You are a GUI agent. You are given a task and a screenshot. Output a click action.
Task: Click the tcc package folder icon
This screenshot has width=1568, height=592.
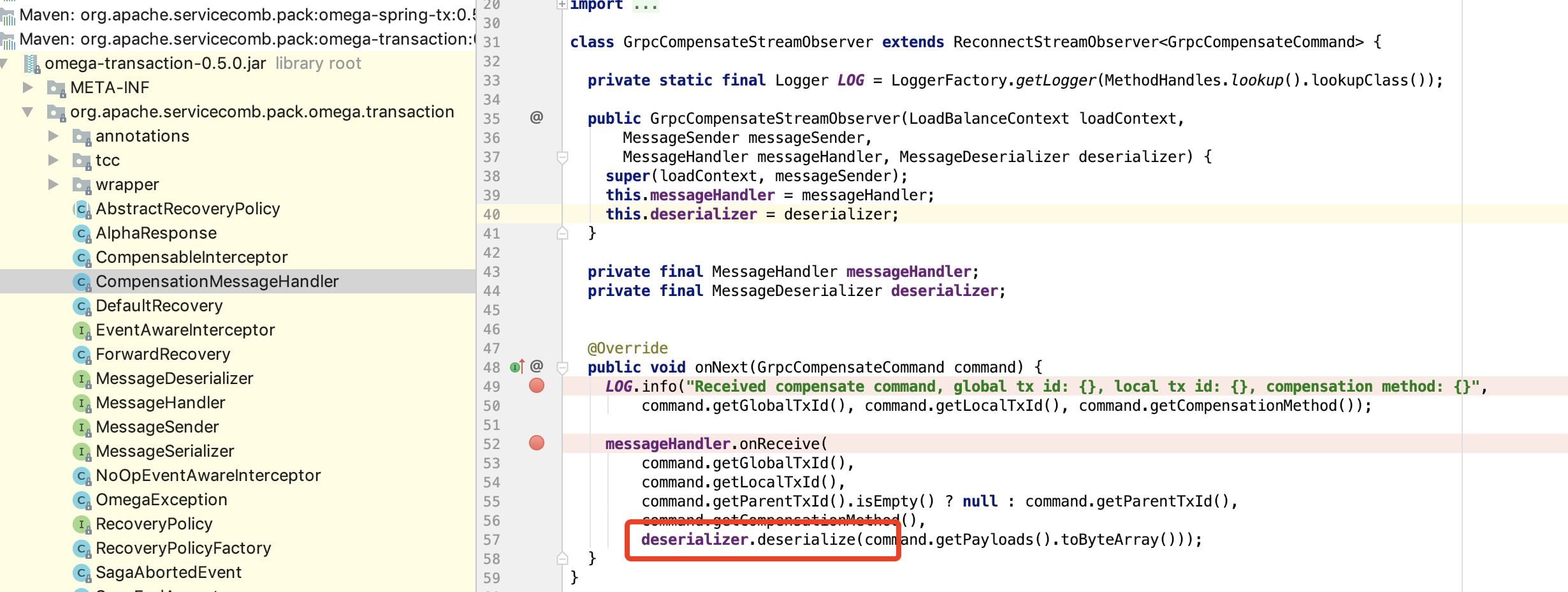pyautogui.click(x=82, y=161)
